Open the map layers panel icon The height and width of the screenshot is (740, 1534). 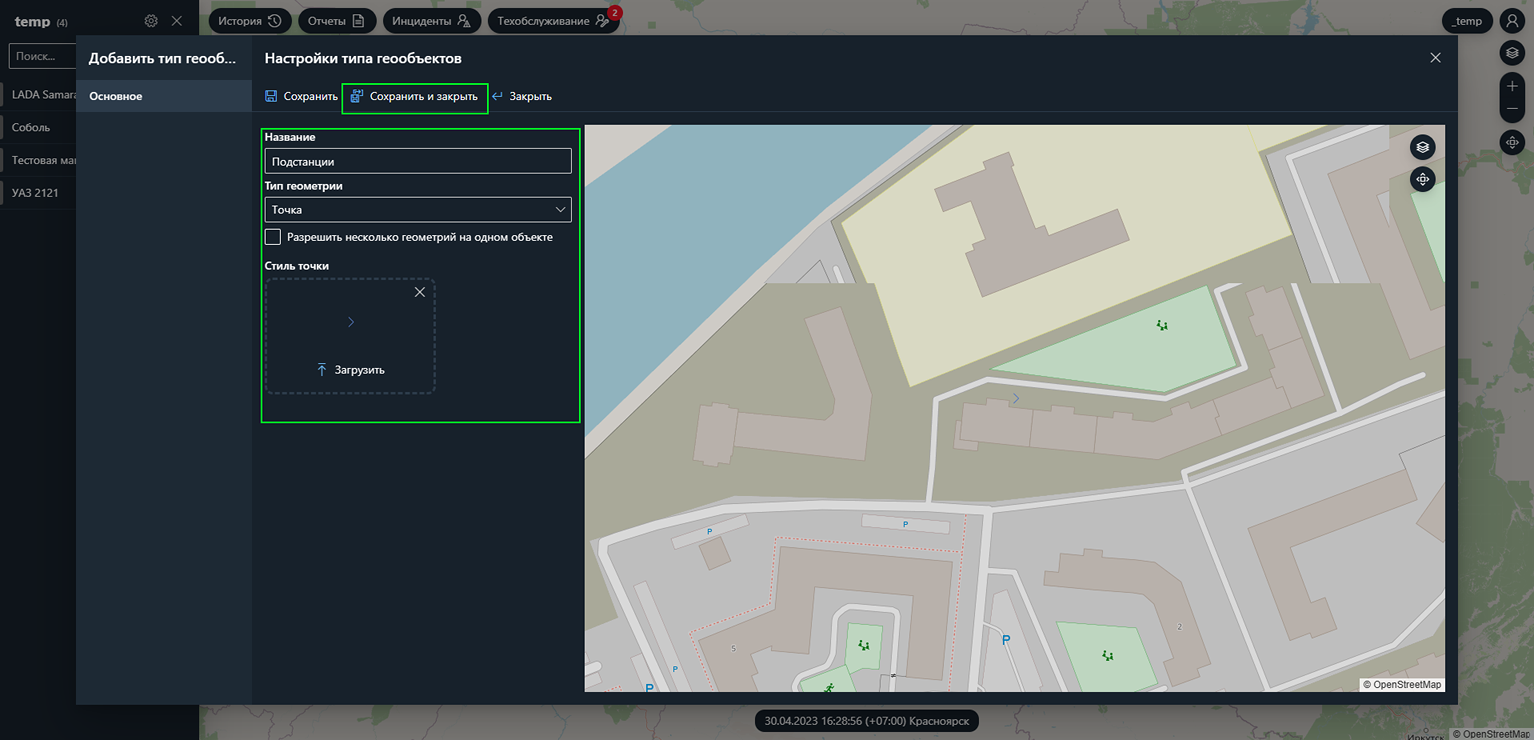pos(1512,53)
